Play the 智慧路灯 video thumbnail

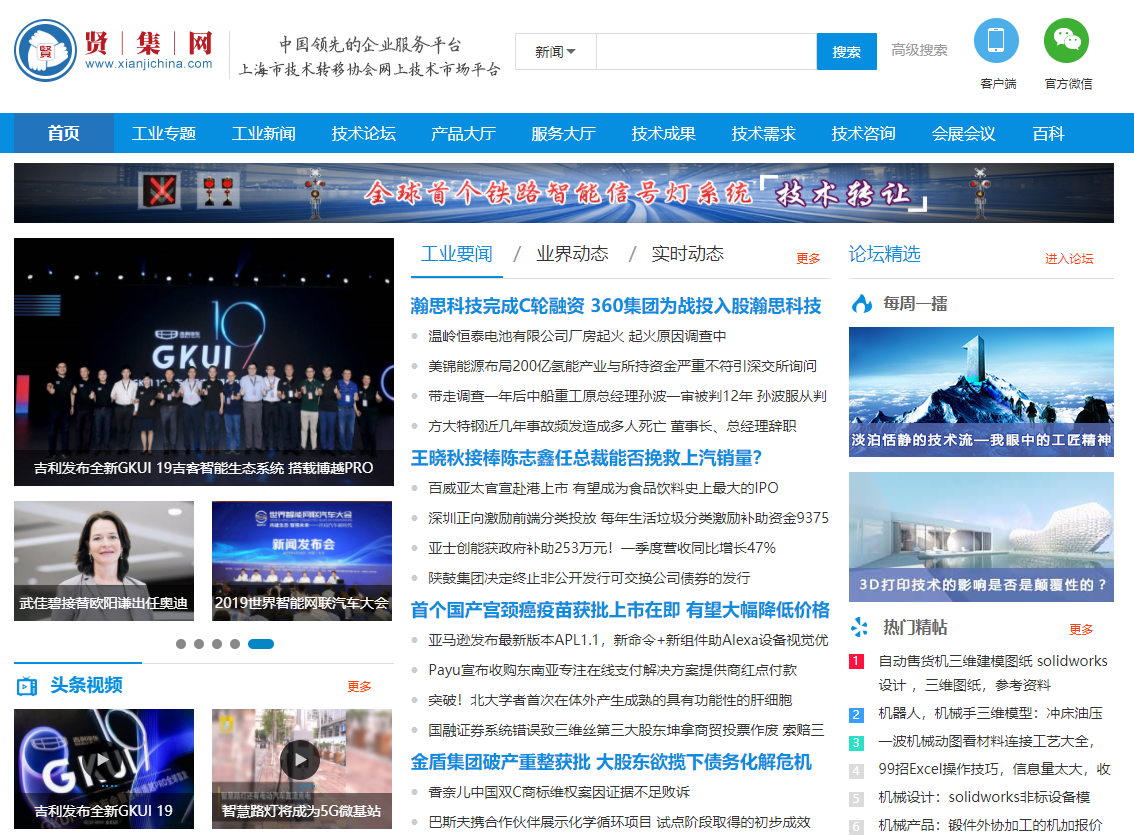pyautogui.click(x=300, y=760)
